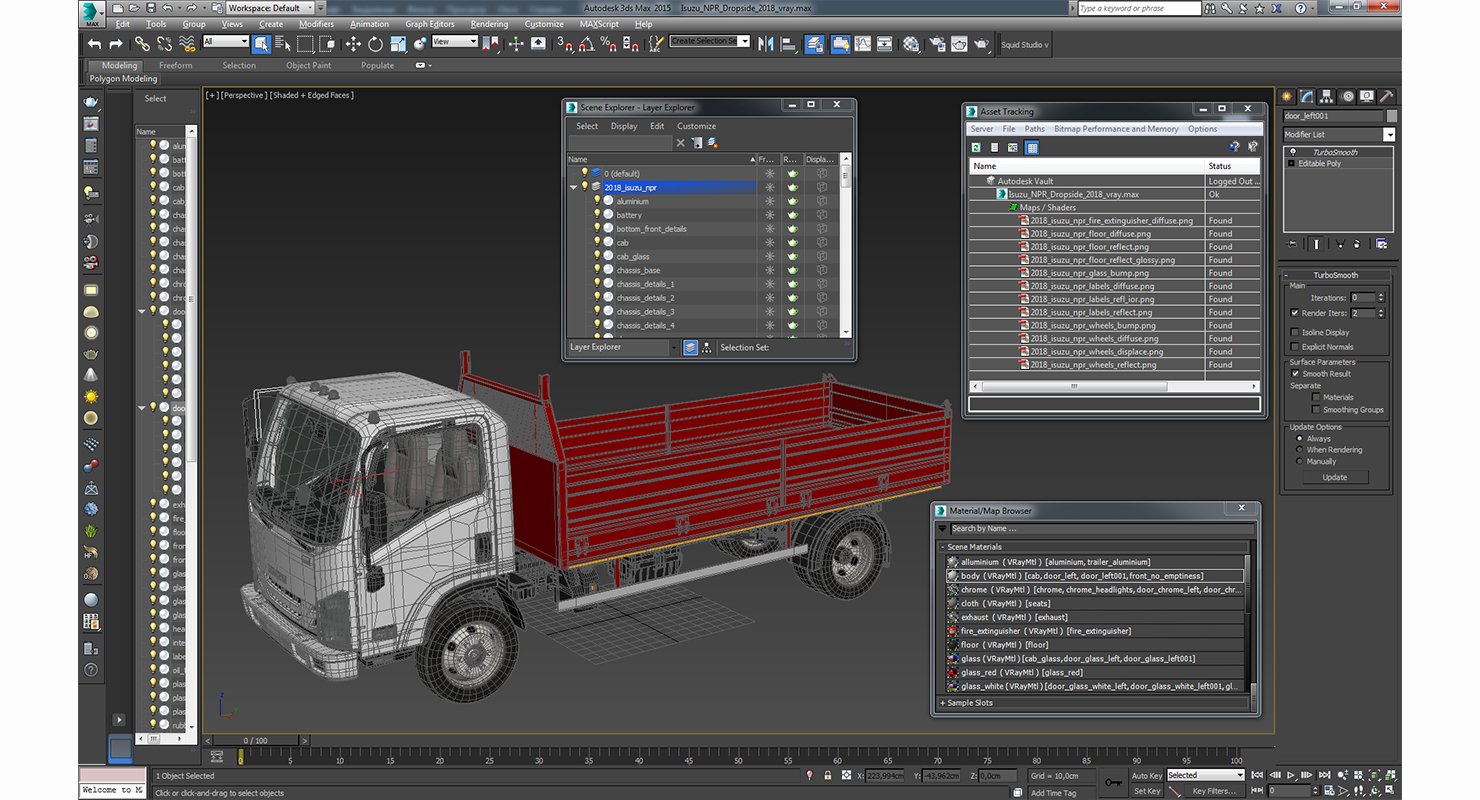The height and width of the screenshot is (800, 1480).
Task: Select the Always update option
Action: point(1300,438)
